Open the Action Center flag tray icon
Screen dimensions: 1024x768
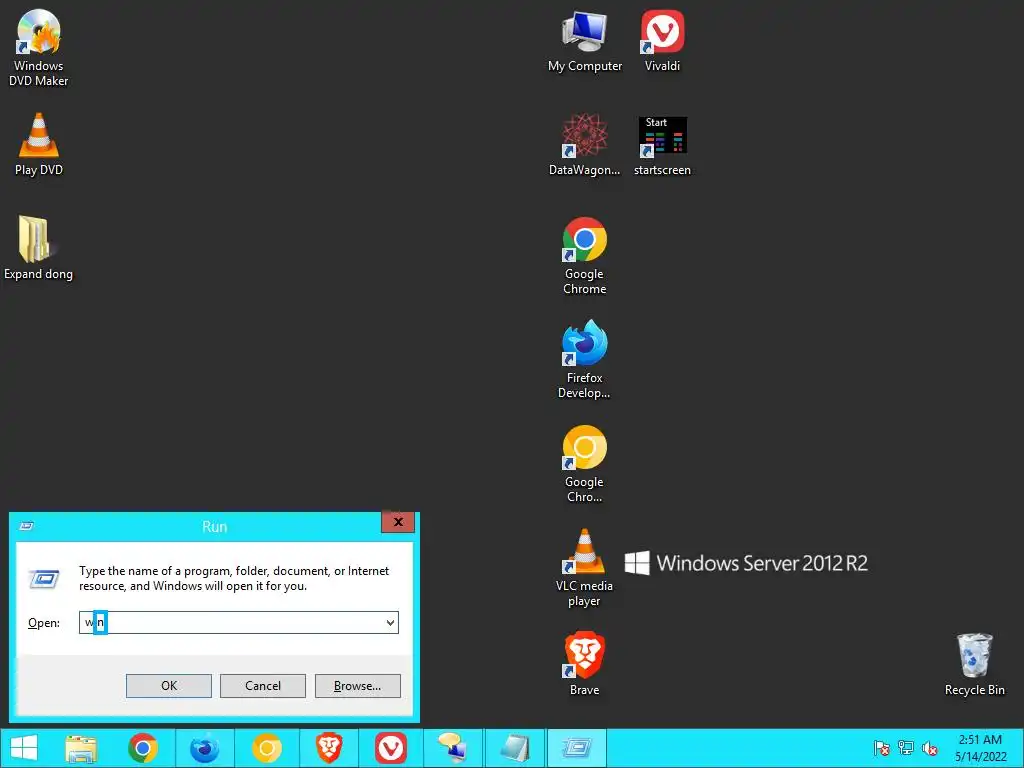[x=882, y=748]
